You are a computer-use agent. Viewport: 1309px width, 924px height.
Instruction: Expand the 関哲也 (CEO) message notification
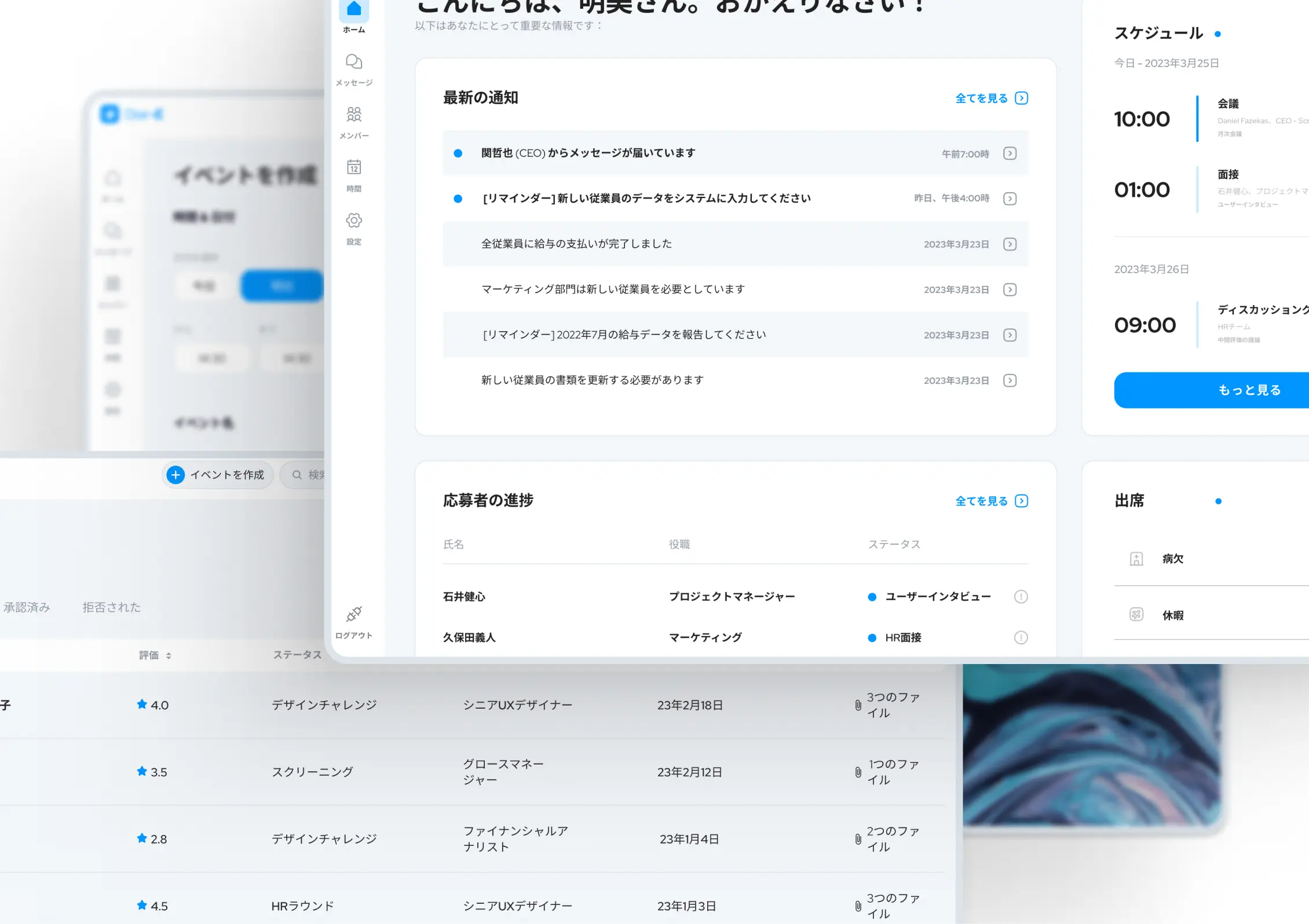[1010, 153]
